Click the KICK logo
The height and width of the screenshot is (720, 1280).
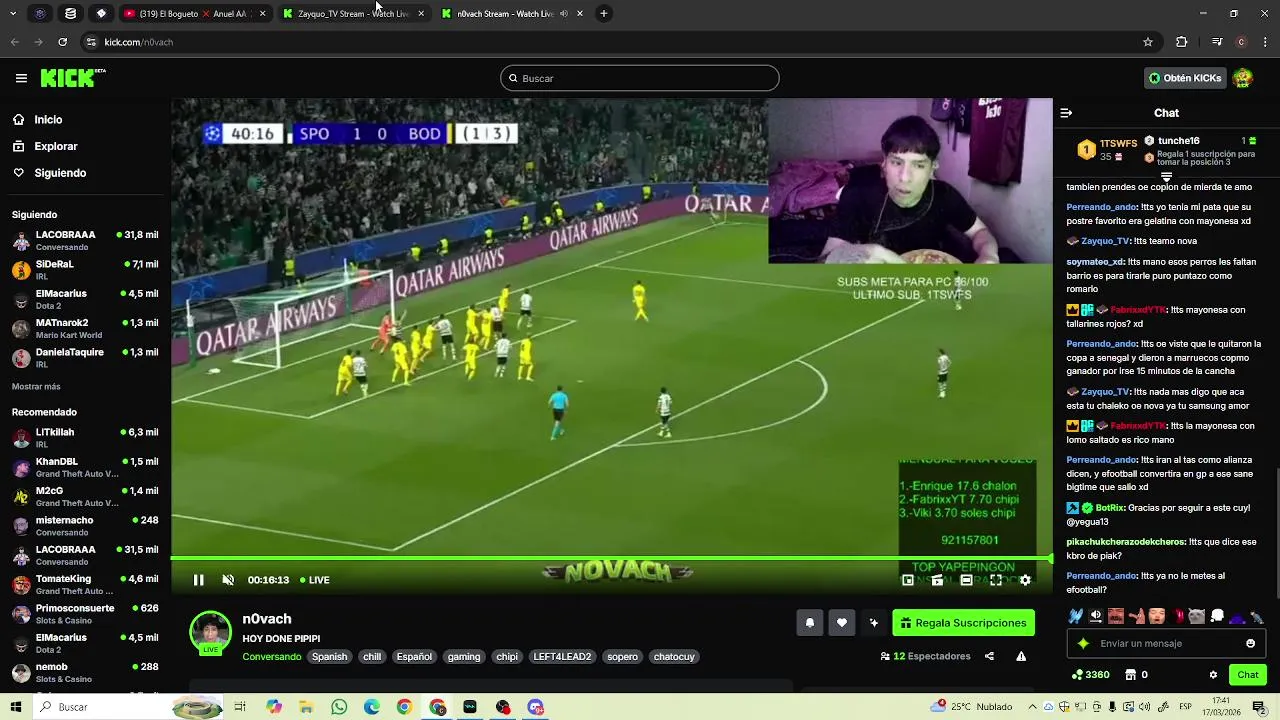[x=73, y=78]
